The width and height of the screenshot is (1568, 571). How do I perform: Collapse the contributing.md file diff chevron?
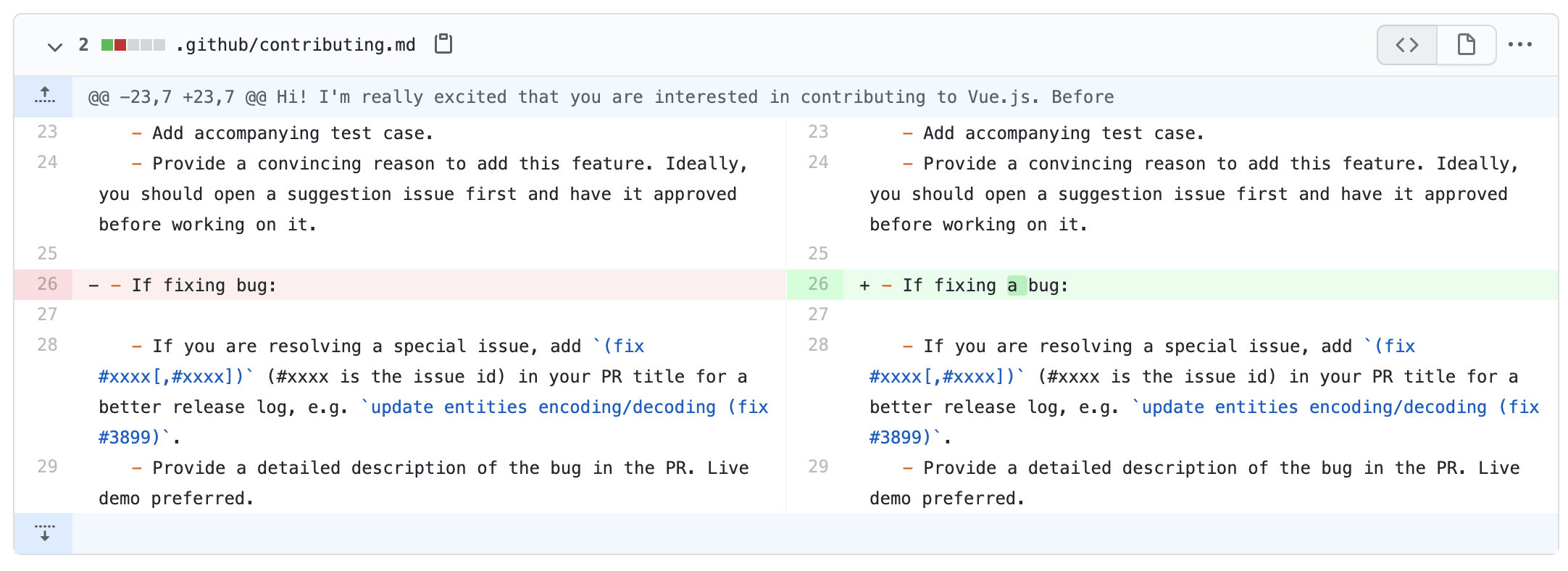click(54, 46)
